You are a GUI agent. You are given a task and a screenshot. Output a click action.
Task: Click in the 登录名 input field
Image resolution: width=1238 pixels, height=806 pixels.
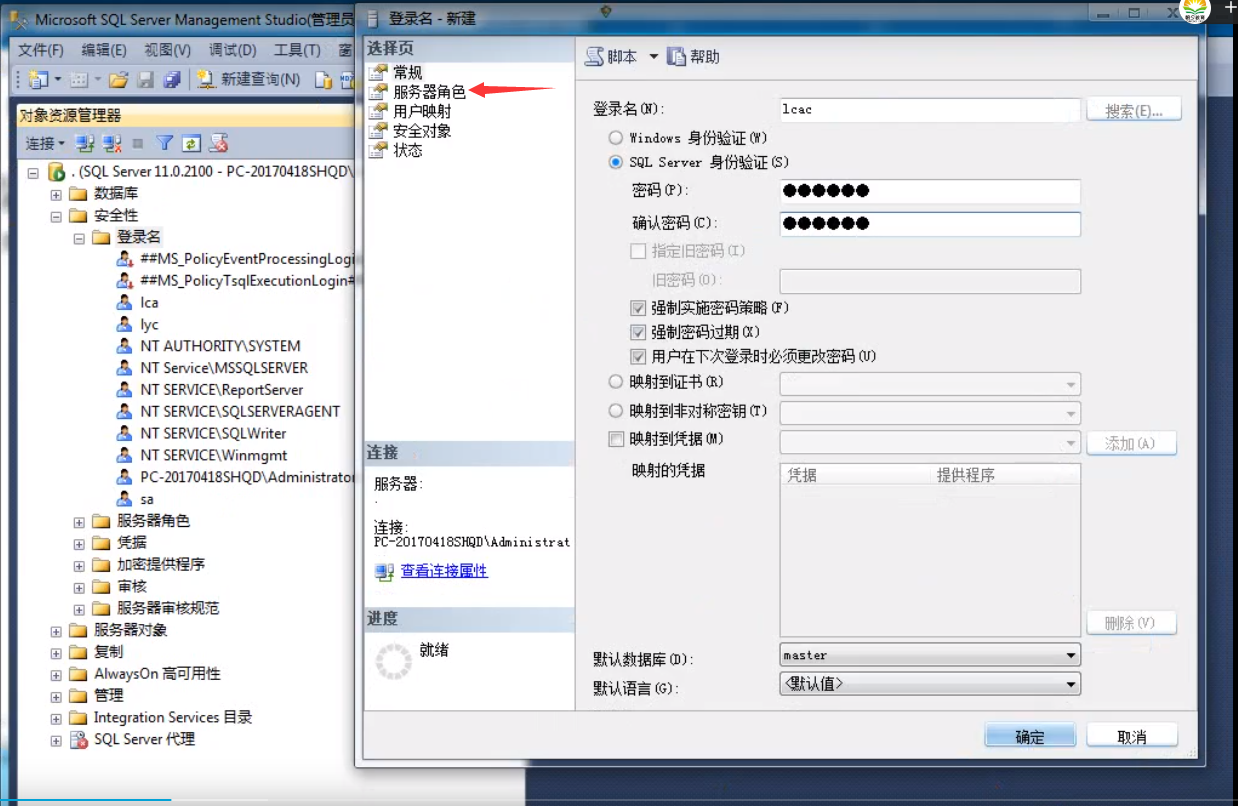click(x=930, y=109)
